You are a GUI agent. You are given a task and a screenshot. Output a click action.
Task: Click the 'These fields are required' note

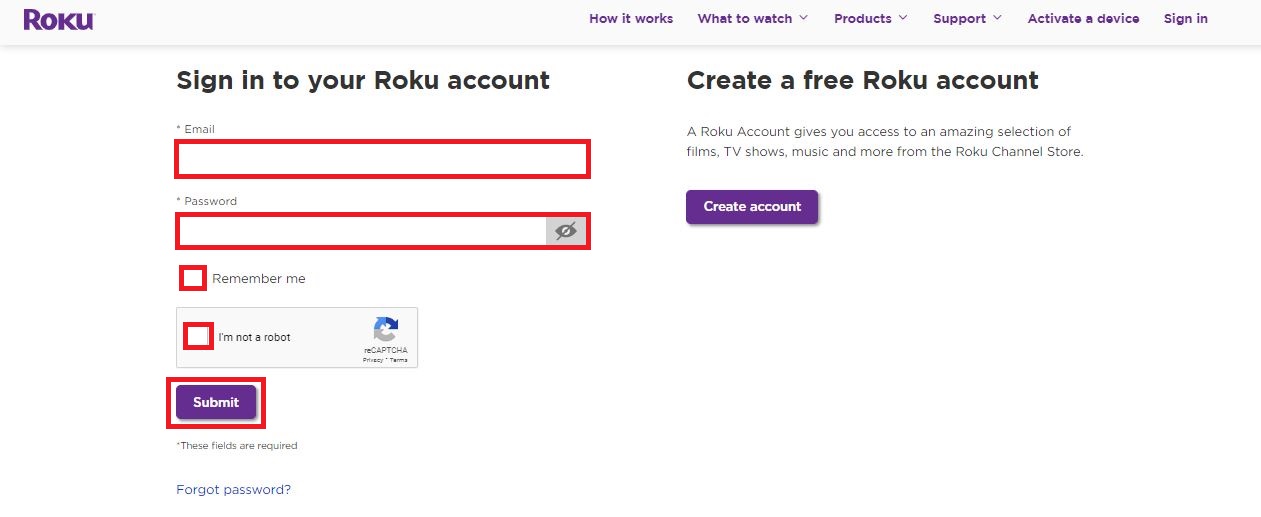point(237,445)
